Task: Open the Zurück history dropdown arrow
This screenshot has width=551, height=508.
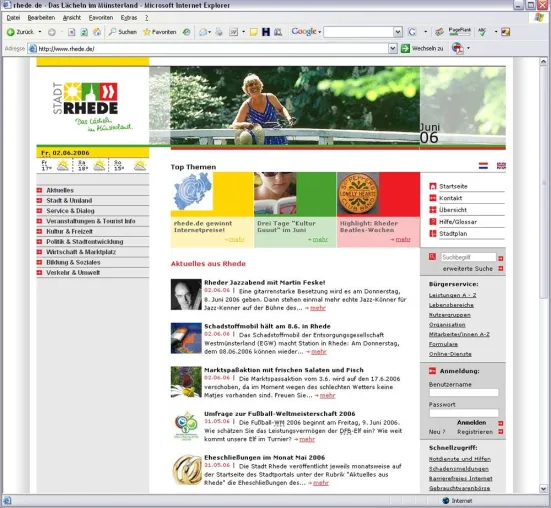Action: [40, 32]
